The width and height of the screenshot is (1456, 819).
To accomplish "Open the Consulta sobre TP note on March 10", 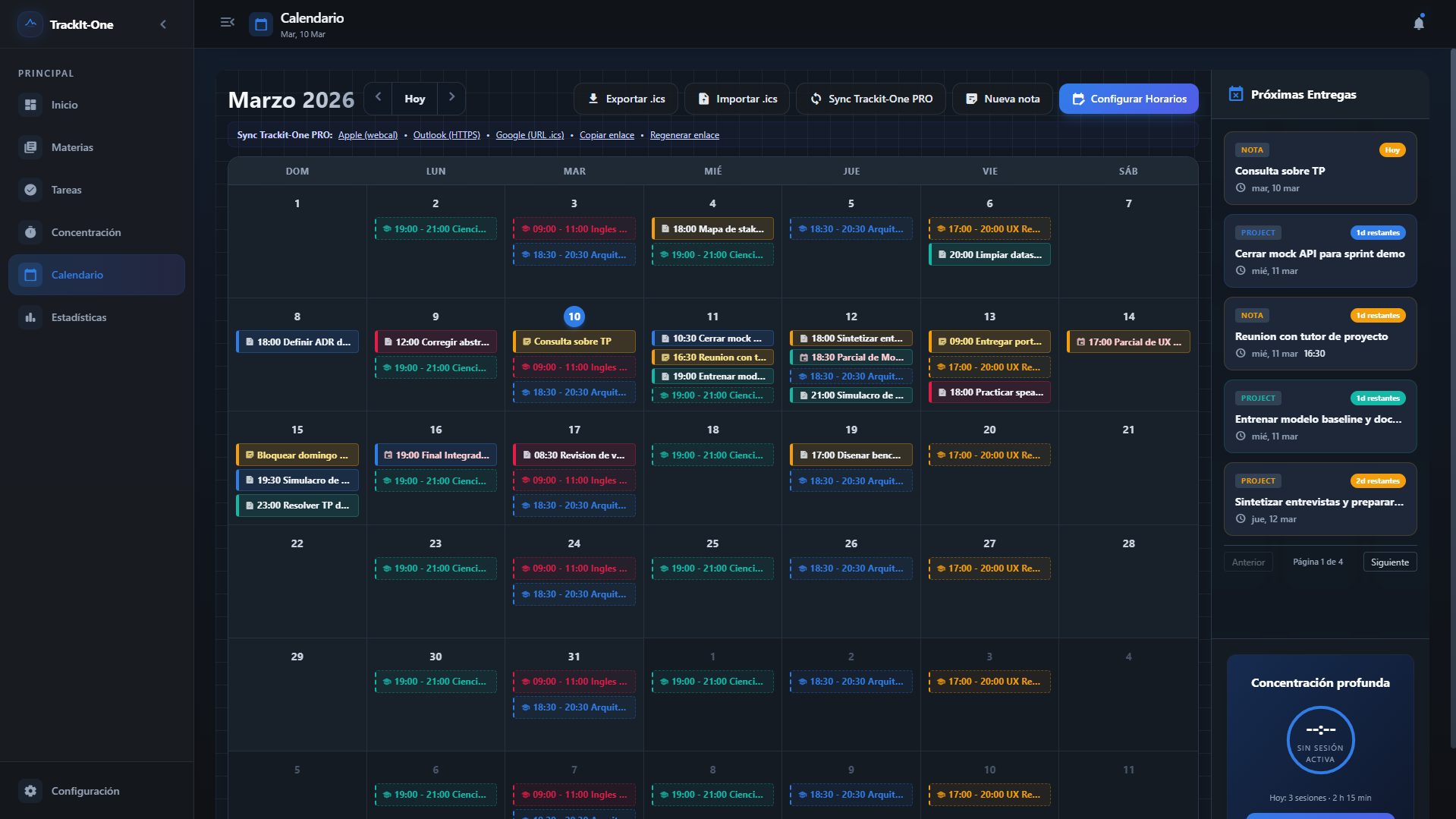I will tap(574, 342).
